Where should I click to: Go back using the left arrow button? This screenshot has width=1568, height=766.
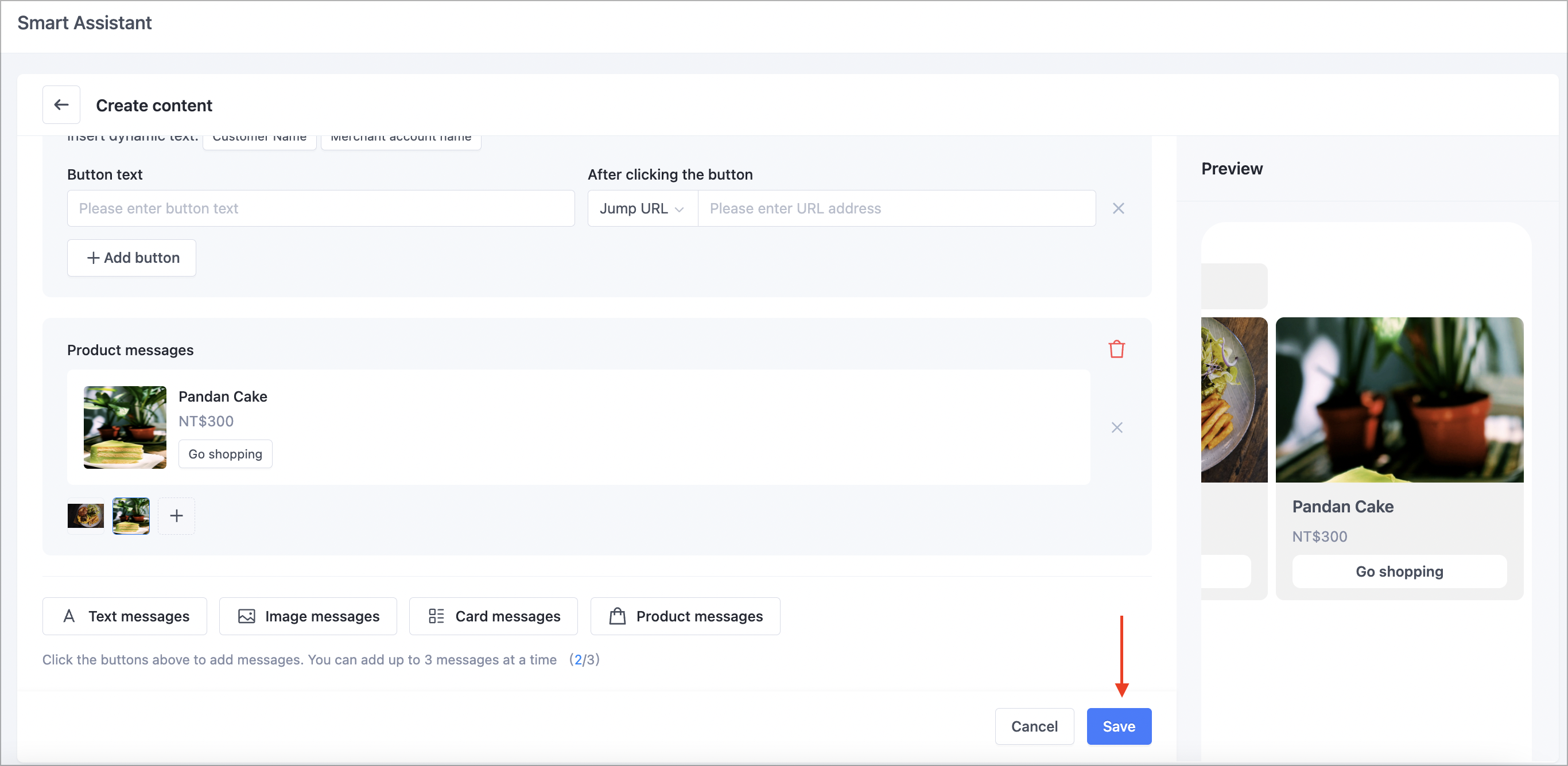pyautogui.click(x=61, y=104)
